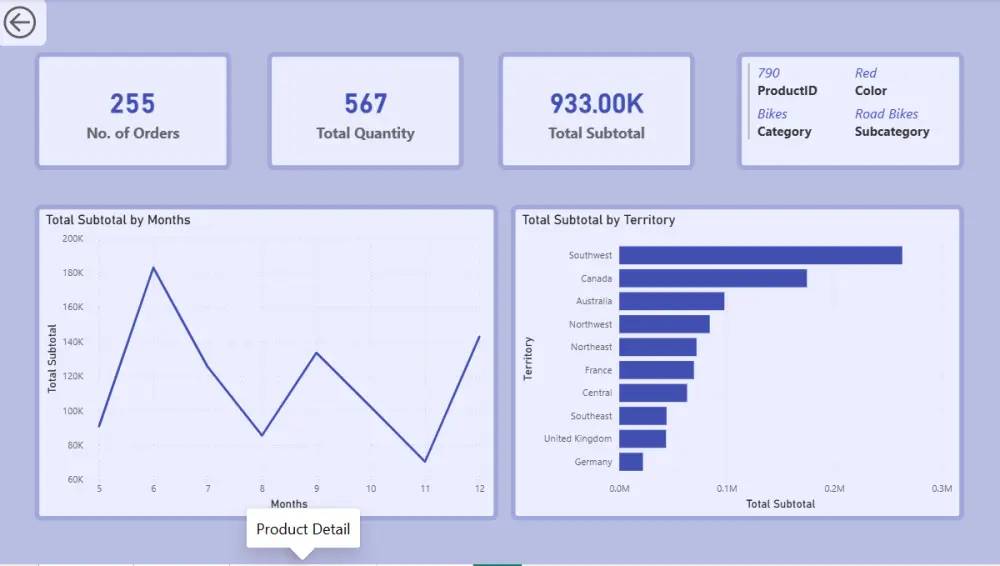Click the 'Total Subtotal by Territory' title

598,220
